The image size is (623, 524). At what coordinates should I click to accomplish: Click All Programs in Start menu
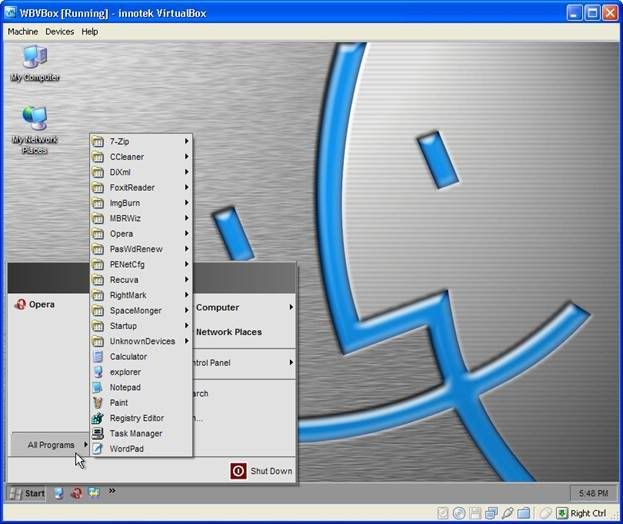tap(50, 445)
